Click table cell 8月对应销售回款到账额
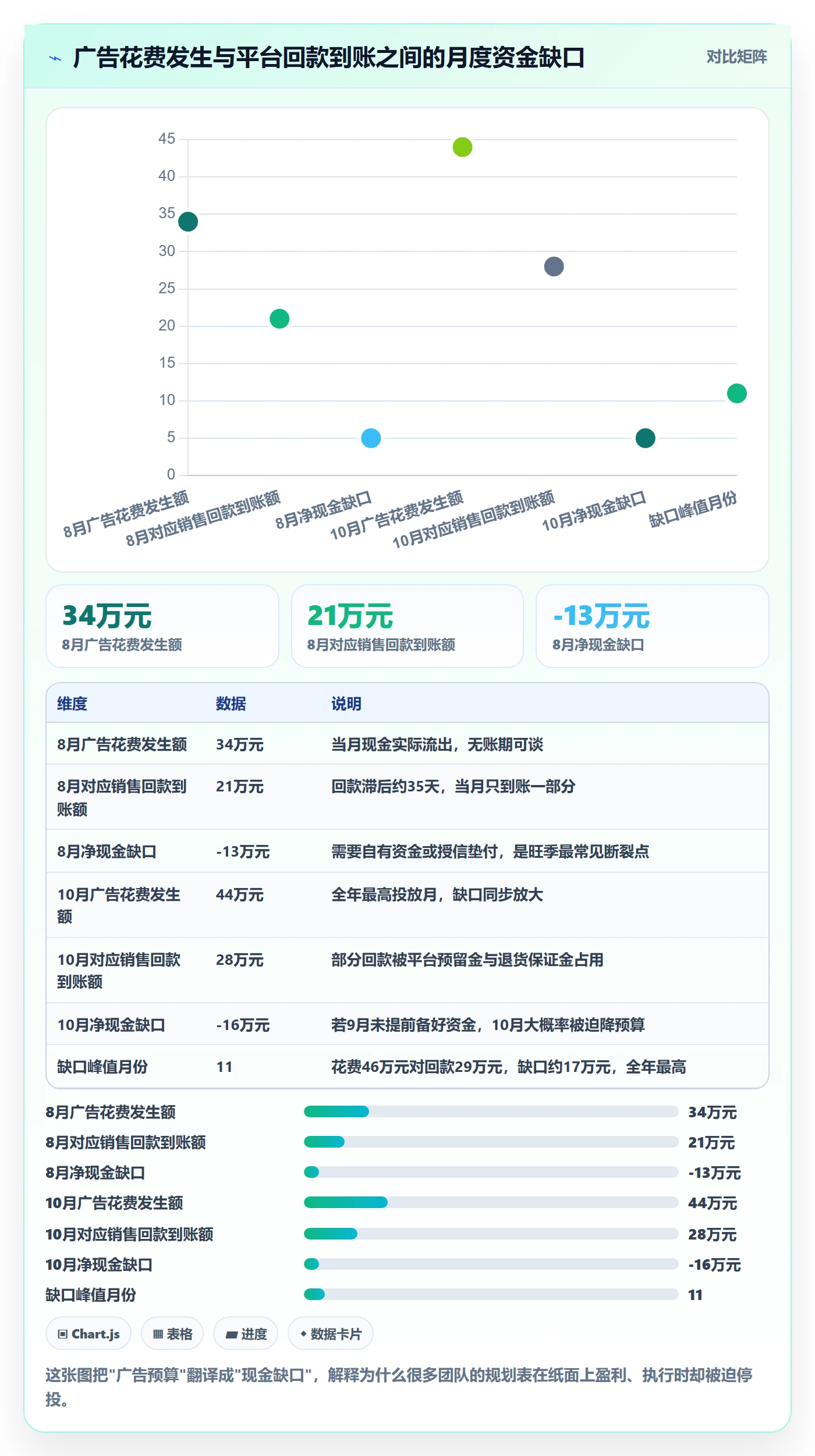 (122, 797)
